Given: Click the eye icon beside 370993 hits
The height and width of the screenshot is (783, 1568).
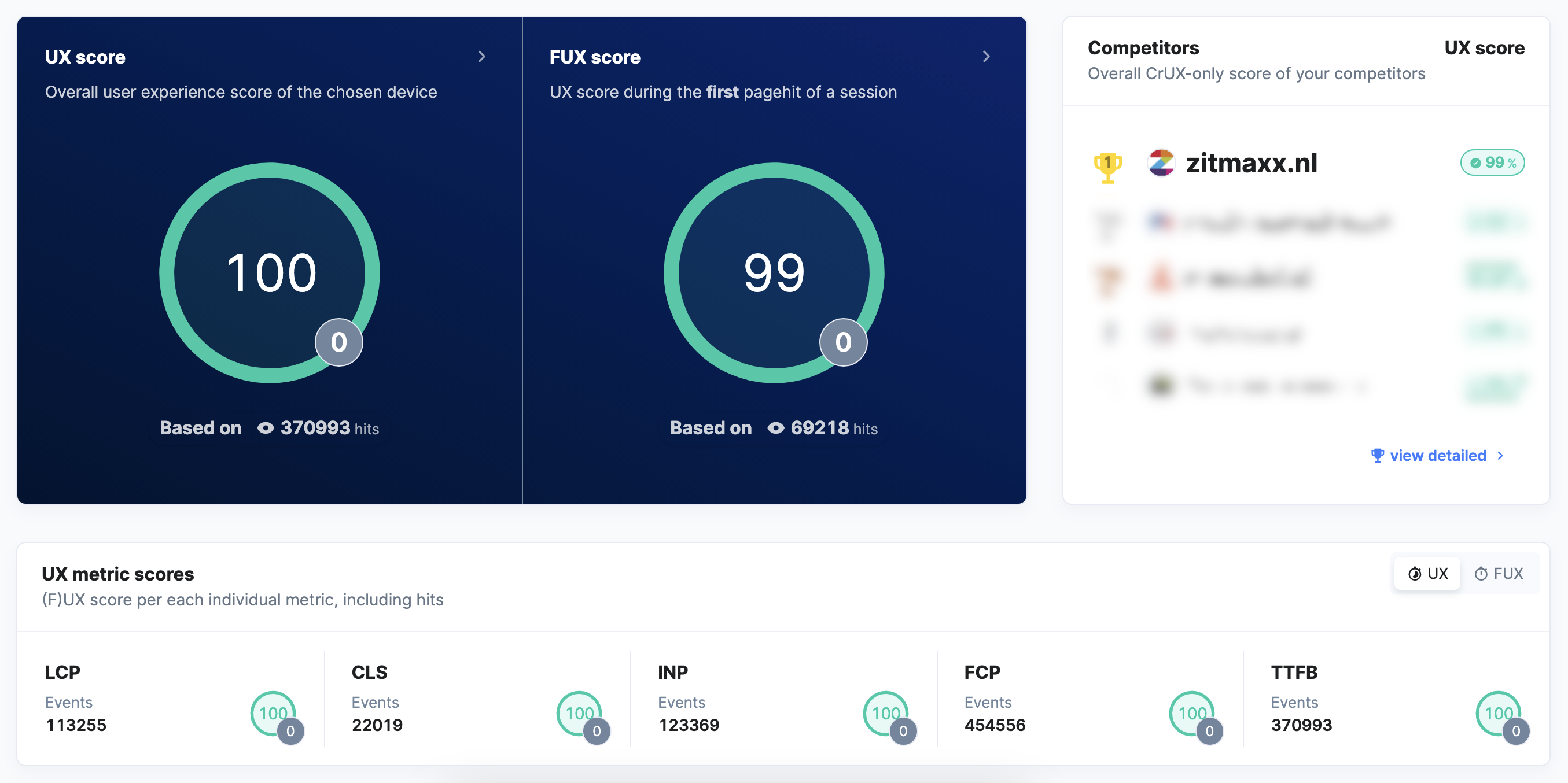Looking at the screenshot, I should click(x=266, y=428).
